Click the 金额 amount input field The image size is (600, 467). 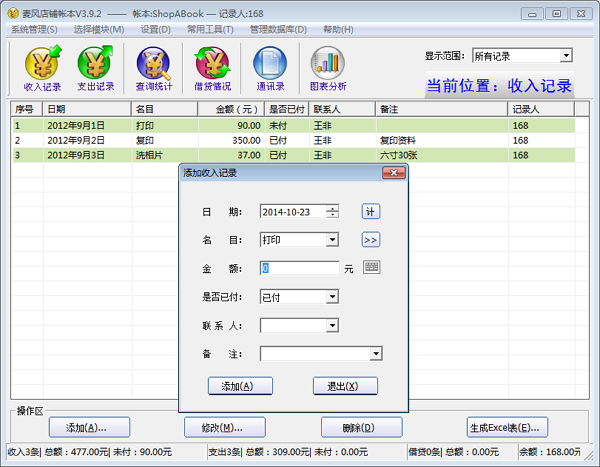(x=299, y=268)
